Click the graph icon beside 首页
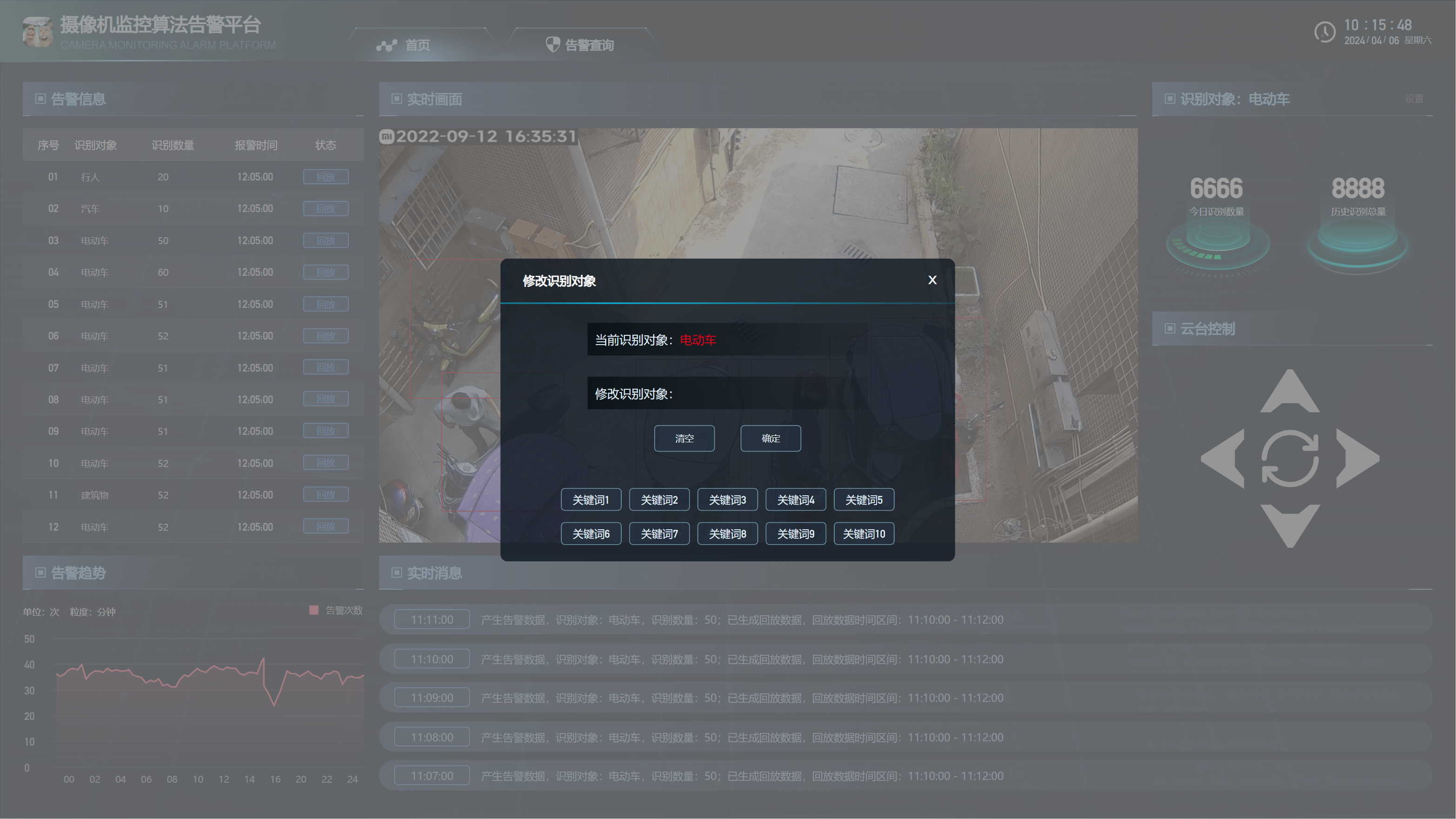1456x819 pixels. click(387, 45)
